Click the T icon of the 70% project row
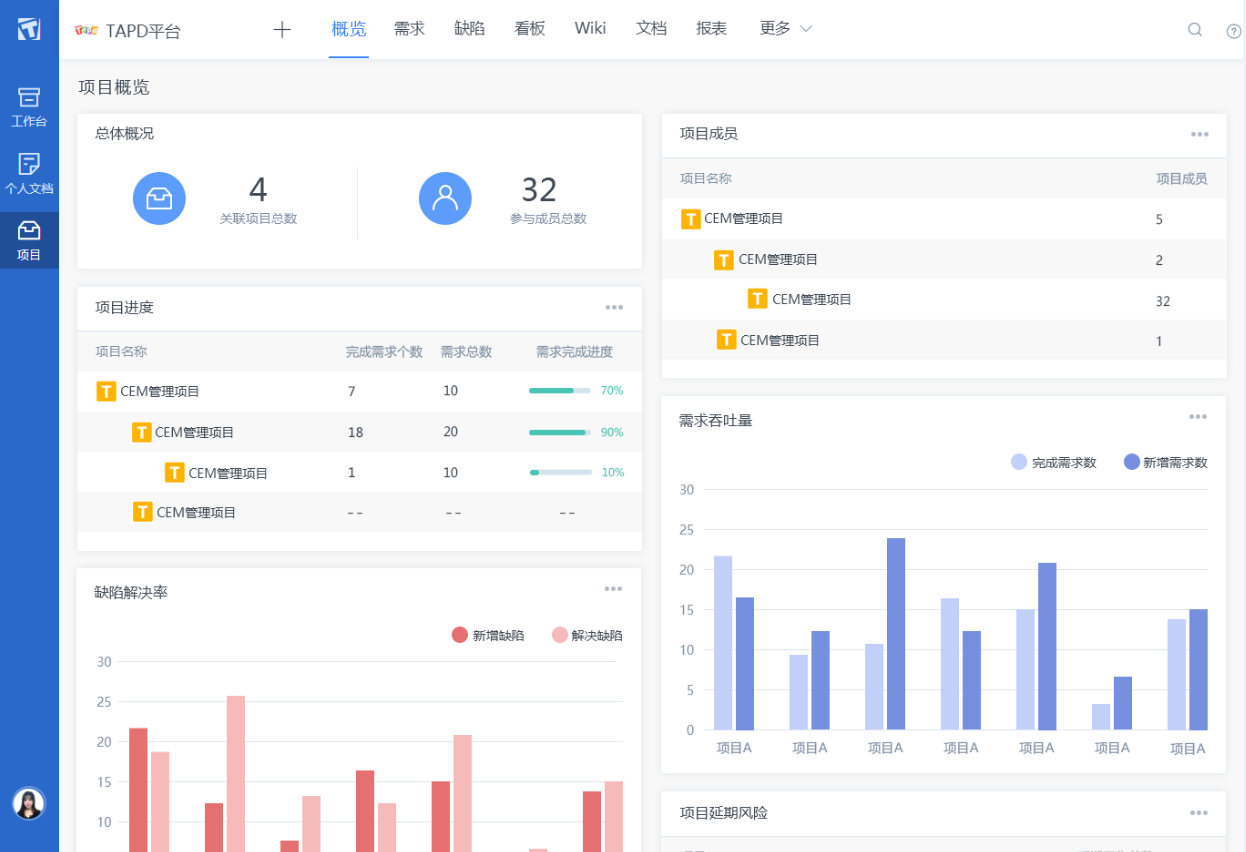This screenshot has width=1246, height=852. click(x=106, y=392)
